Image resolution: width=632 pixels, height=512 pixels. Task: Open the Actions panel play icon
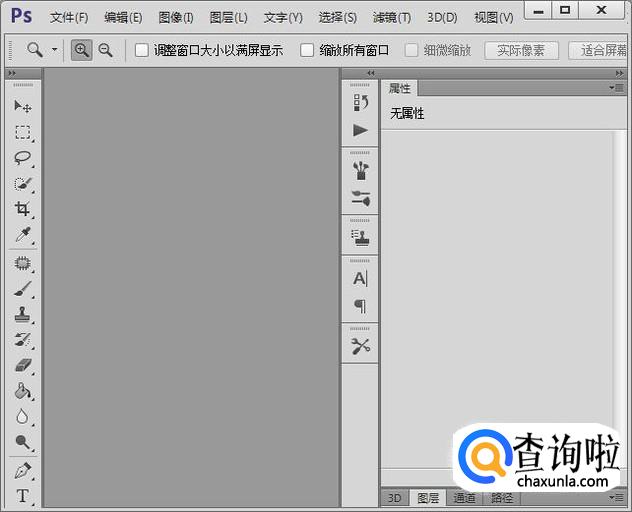tap(360, 130)
